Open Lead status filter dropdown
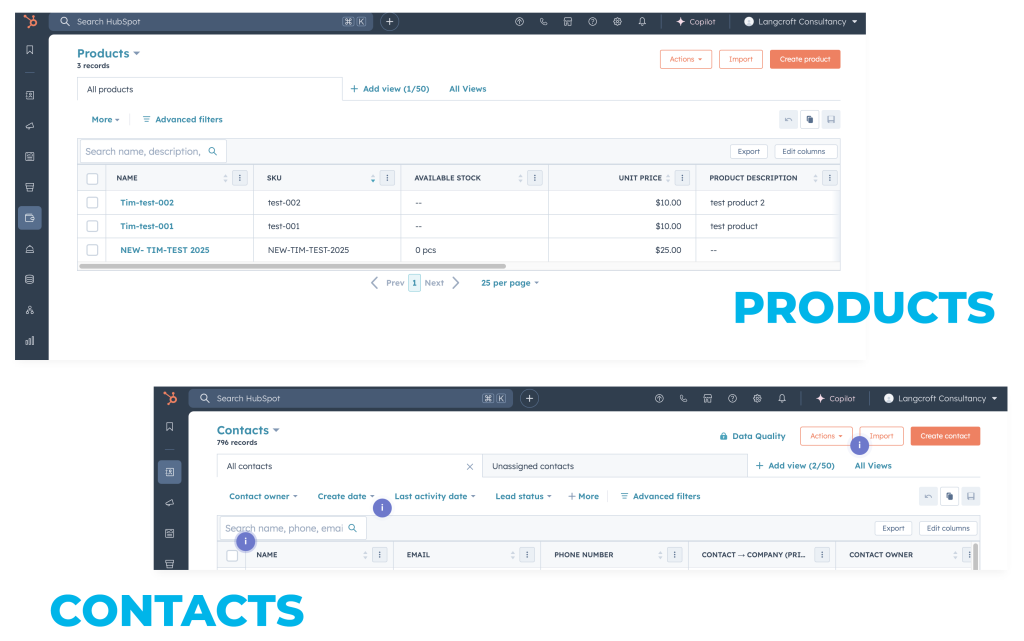Screen dimensions: 1024x641 [523, 496]
